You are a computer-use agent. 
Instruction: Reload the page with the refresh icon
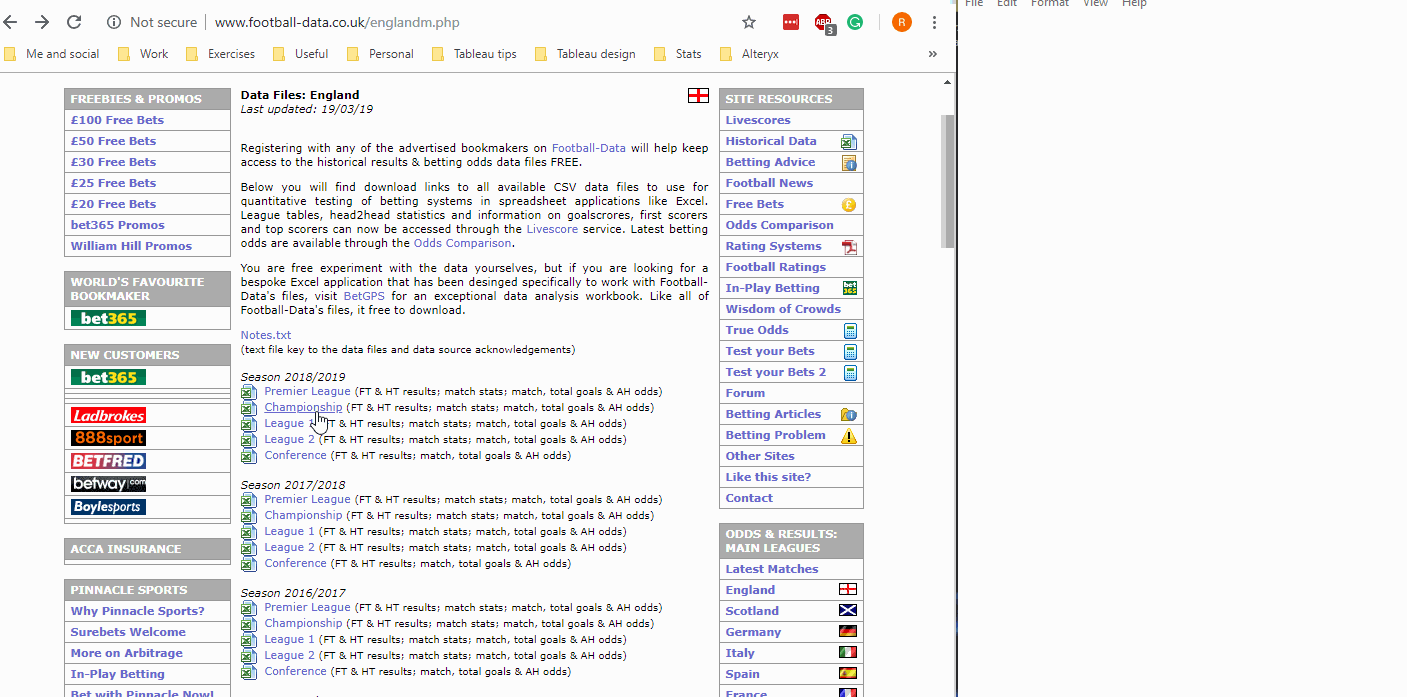(x=74, y=22)
